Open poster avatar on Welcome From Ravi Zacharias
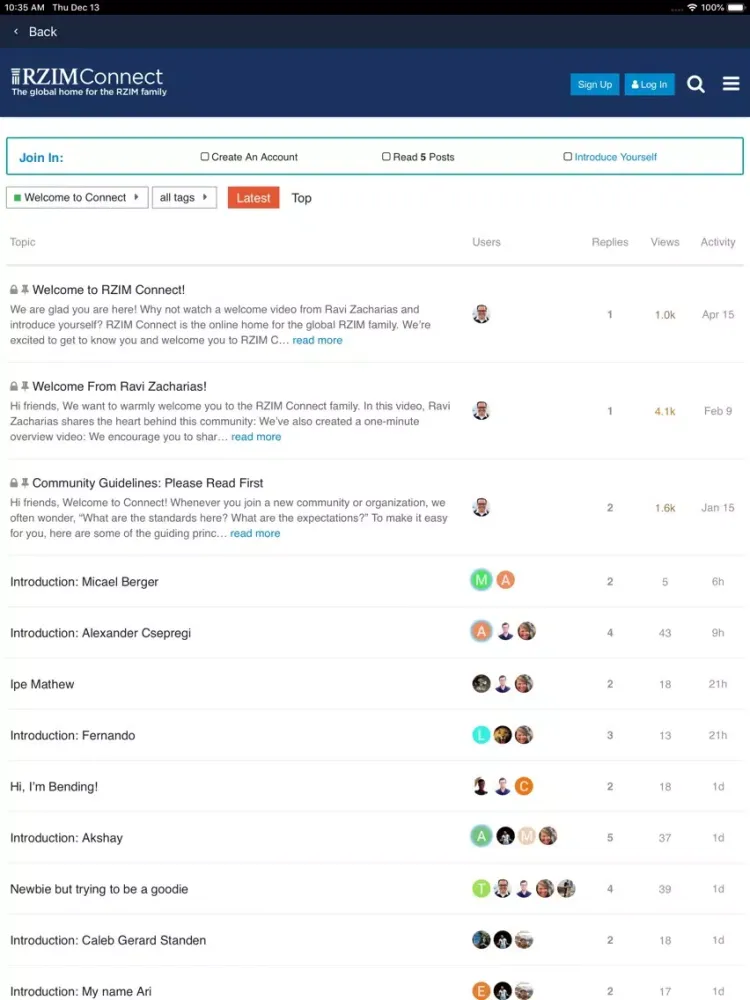 pyautogui.click(x=481, y=410)
